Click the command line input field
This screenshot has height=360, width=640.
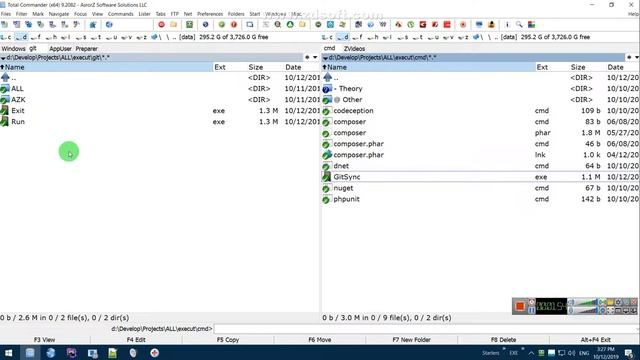tap(426, 329)
